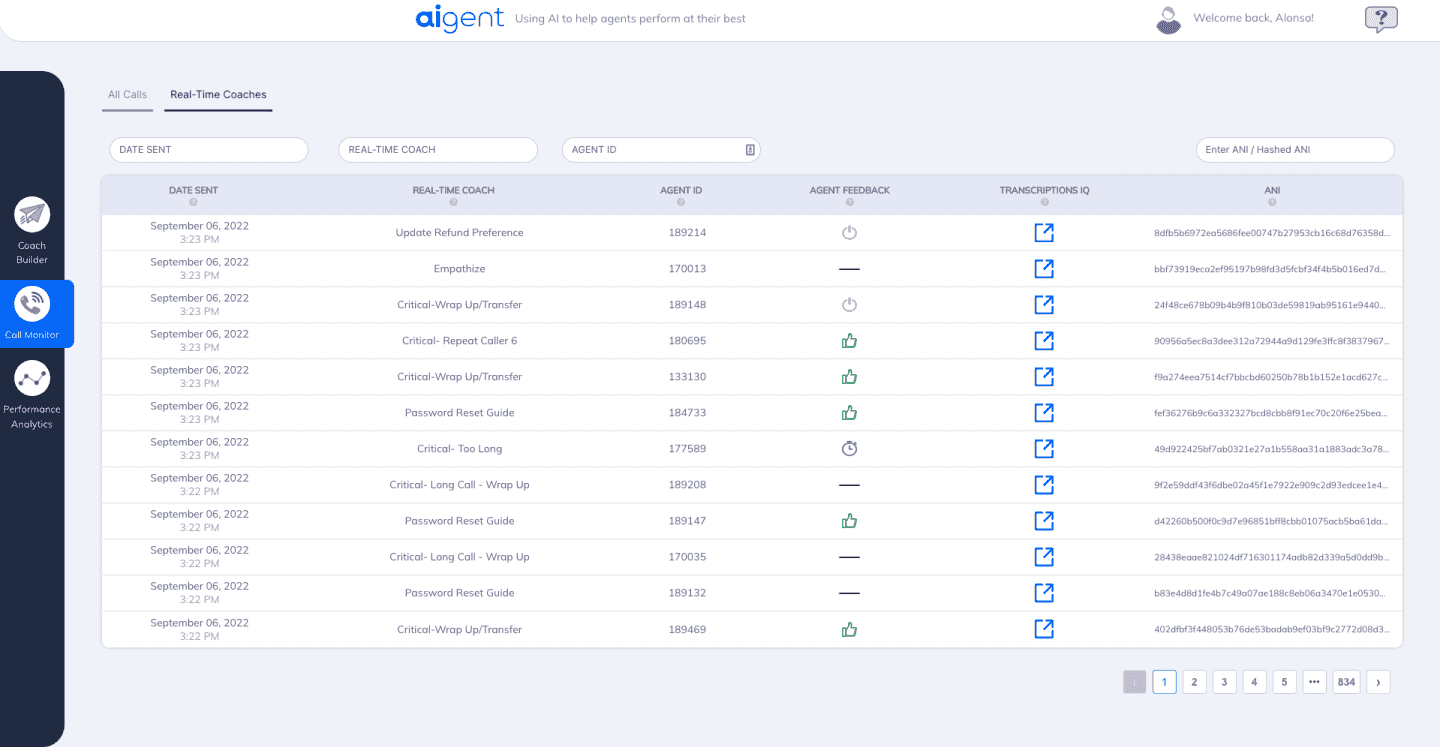Screen dimensions: 1440x747
Task: Open transcription for agent 189469
Action: click(1044, 629)
